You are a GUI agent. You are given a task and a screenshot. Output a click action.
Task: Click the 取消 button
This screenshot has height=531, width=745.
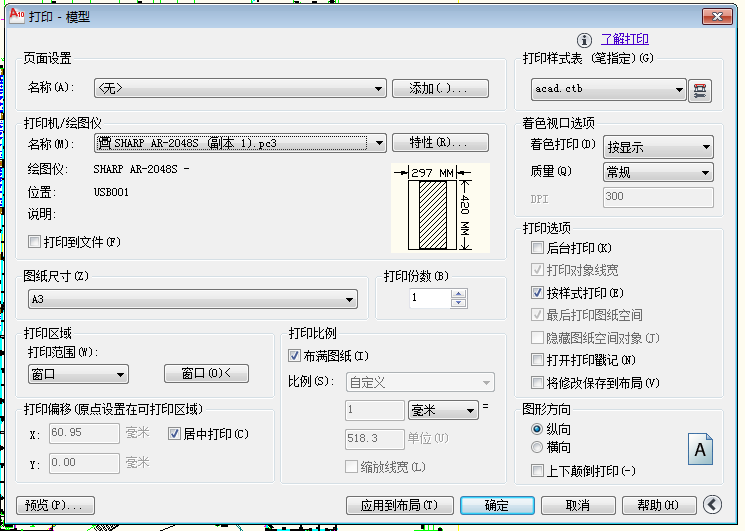click(578, 505)
